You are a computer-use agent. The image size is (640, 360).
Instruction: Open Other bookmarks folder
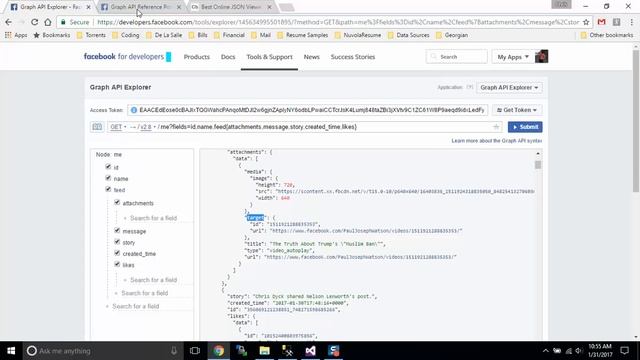point(607,35)
